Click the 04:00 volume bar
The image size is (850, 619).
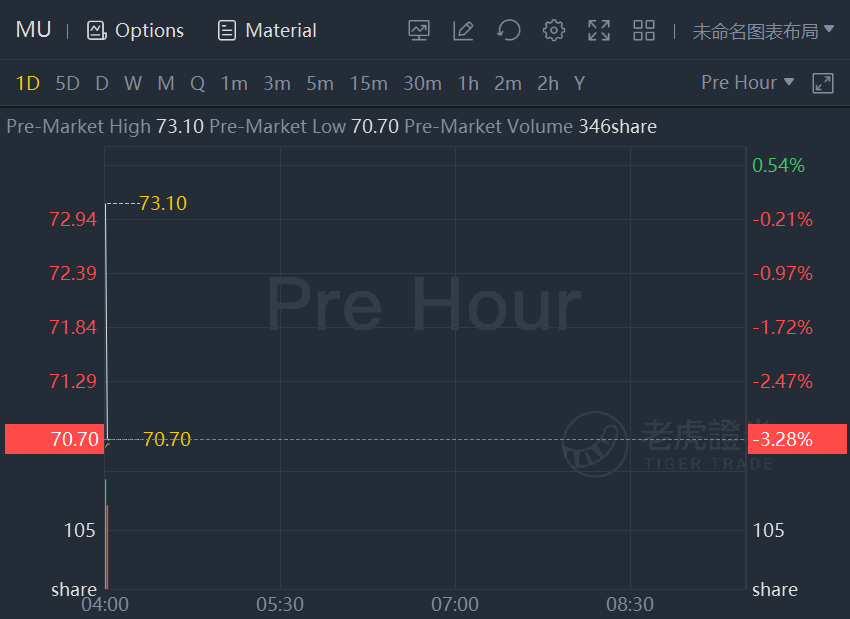(x=107, y=534)
